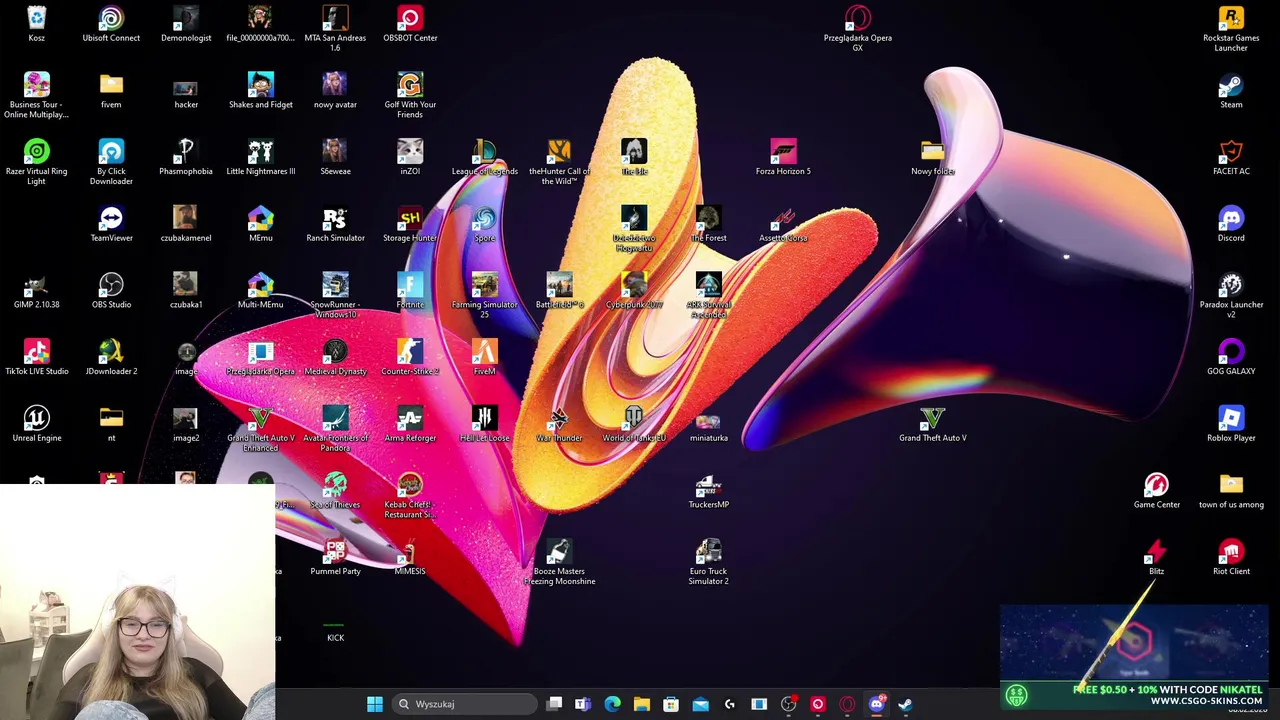Viewport: 1280px width, 720px height.
Task: Select Medieval Dynasty desktop icon
Action: [x=335, y=358]
